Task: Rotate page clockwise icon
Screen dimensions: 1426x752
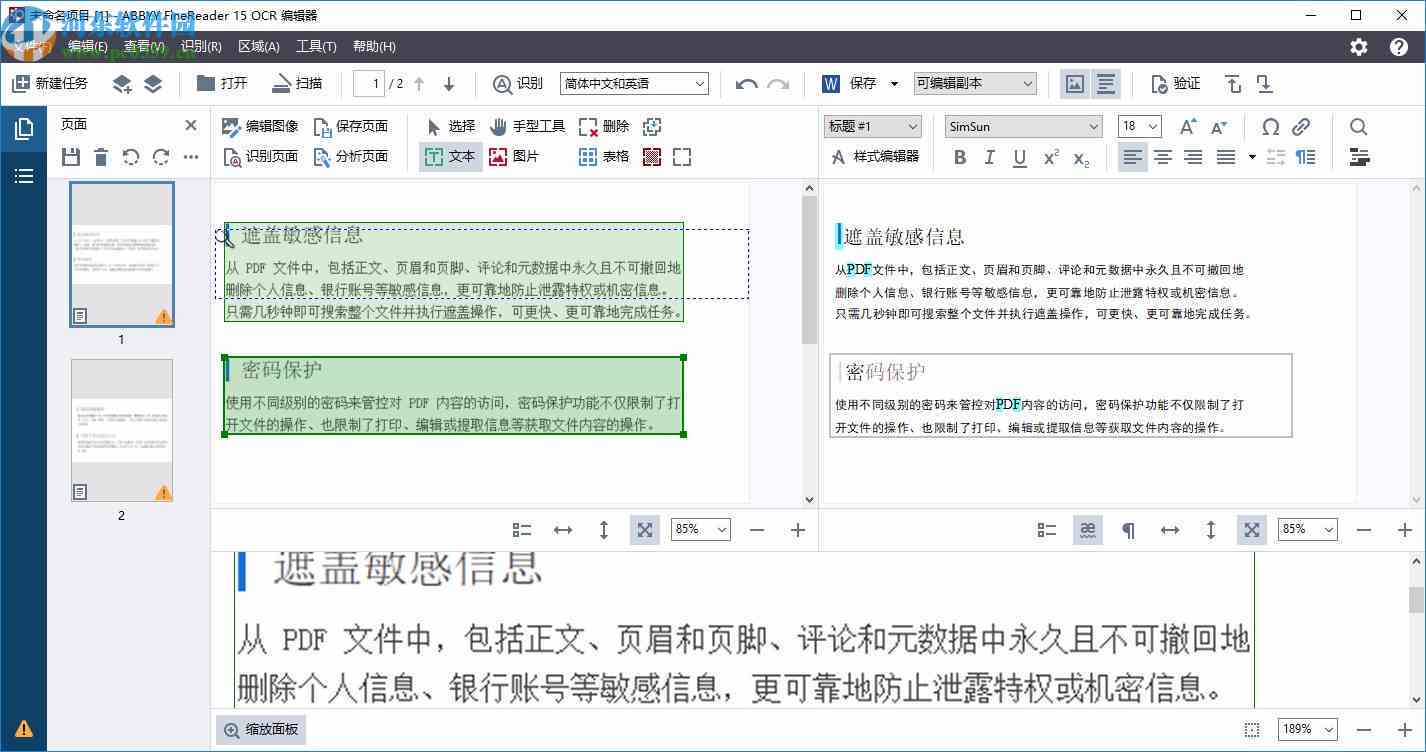Action: click(x=161, y=157)
